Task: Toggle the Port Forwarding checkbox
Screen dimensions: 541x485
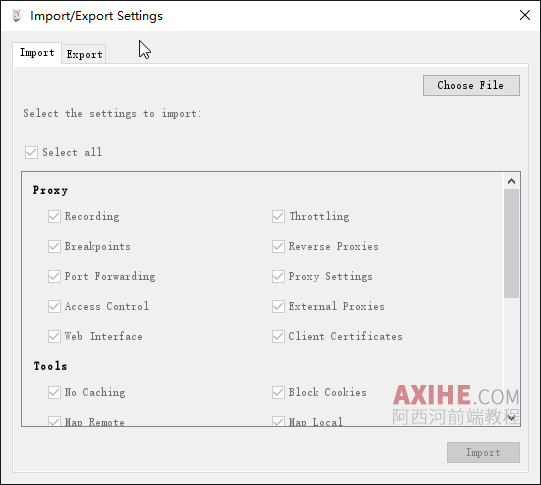Action: point(54,276)
